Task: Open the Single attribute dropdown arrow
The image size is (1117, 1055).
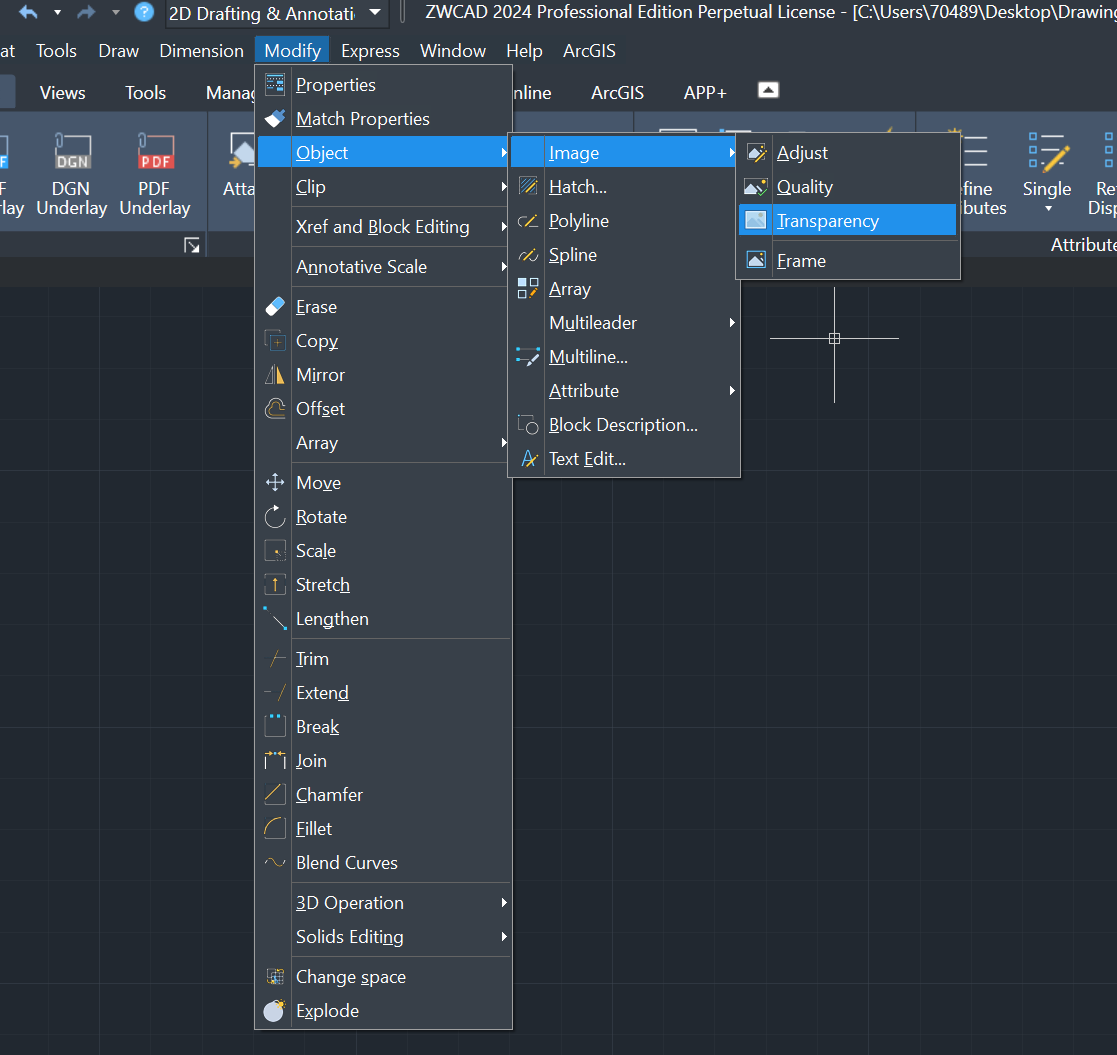Action: point(1048,209)
